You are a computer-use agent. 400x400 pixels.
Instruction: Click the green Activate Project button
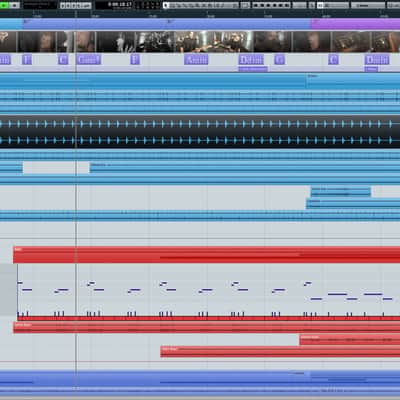(x=4, y=5)
